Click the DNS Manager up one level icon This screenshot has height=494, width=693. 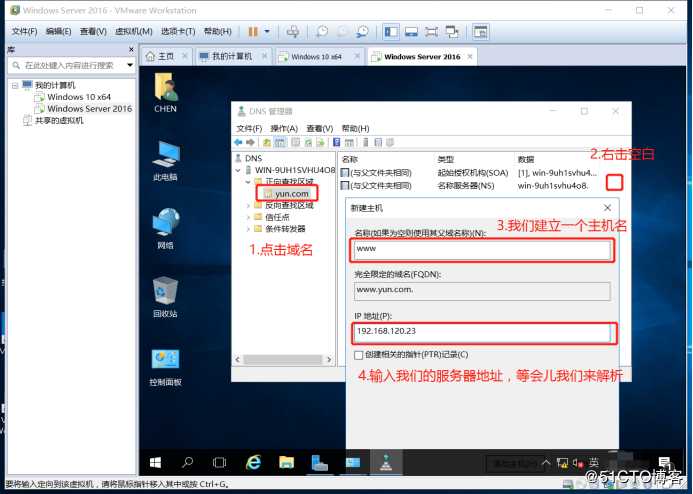tap(267, 142)
